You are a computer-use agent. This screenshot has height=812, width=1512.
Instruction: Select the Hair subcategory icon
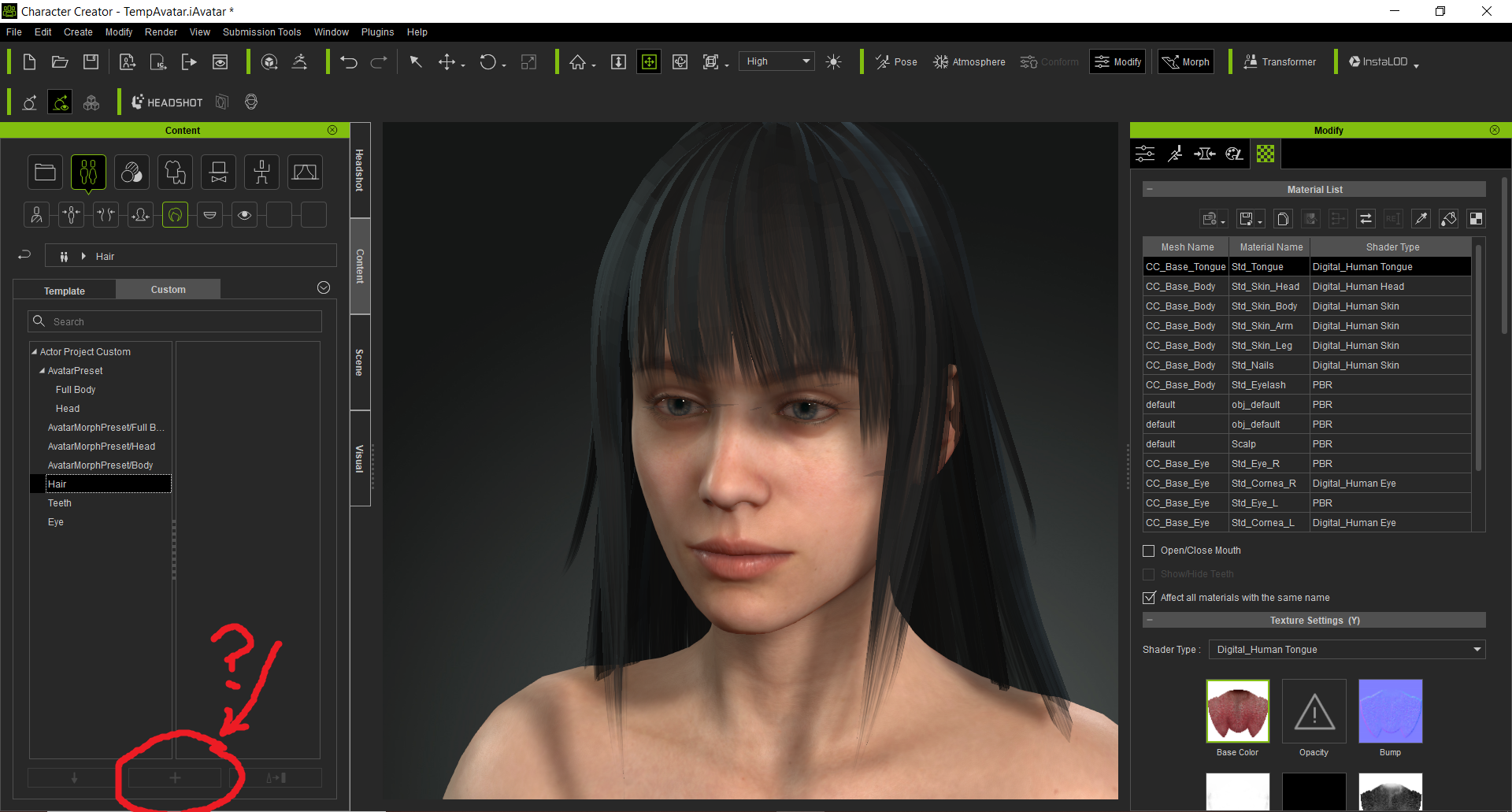coord(175,214)
